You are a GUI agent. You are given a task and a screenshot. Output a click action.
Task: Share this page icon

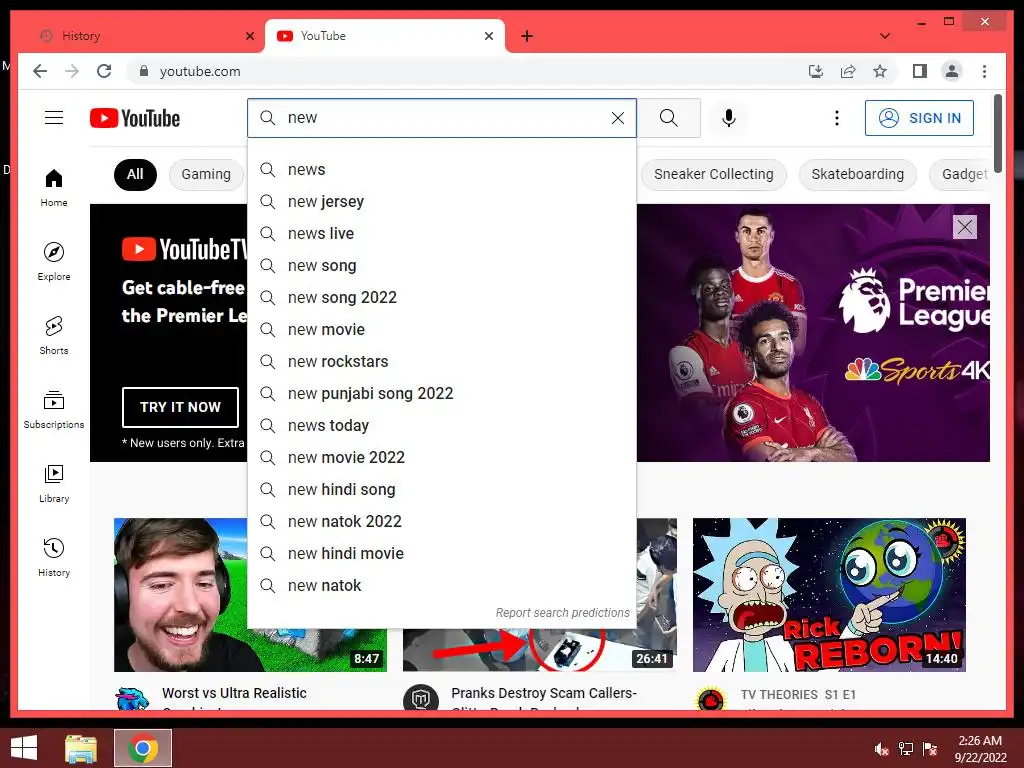(x=848, y=71)
